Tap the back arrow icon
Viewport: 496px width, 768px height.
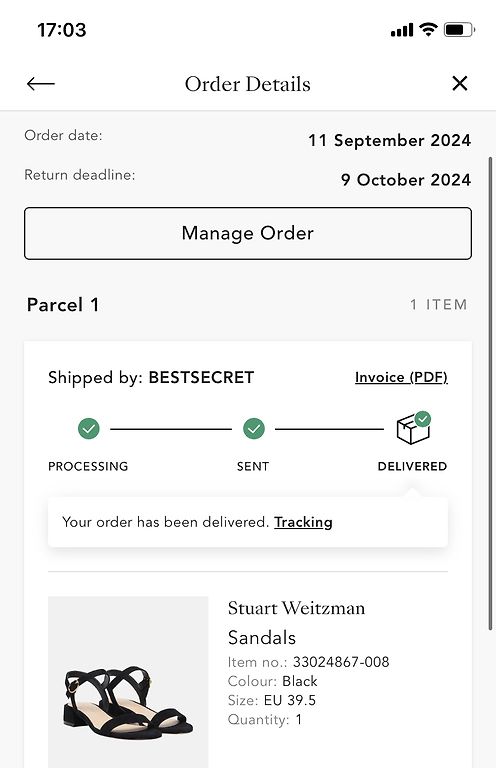pyautogui.click(x=41, y=84)
